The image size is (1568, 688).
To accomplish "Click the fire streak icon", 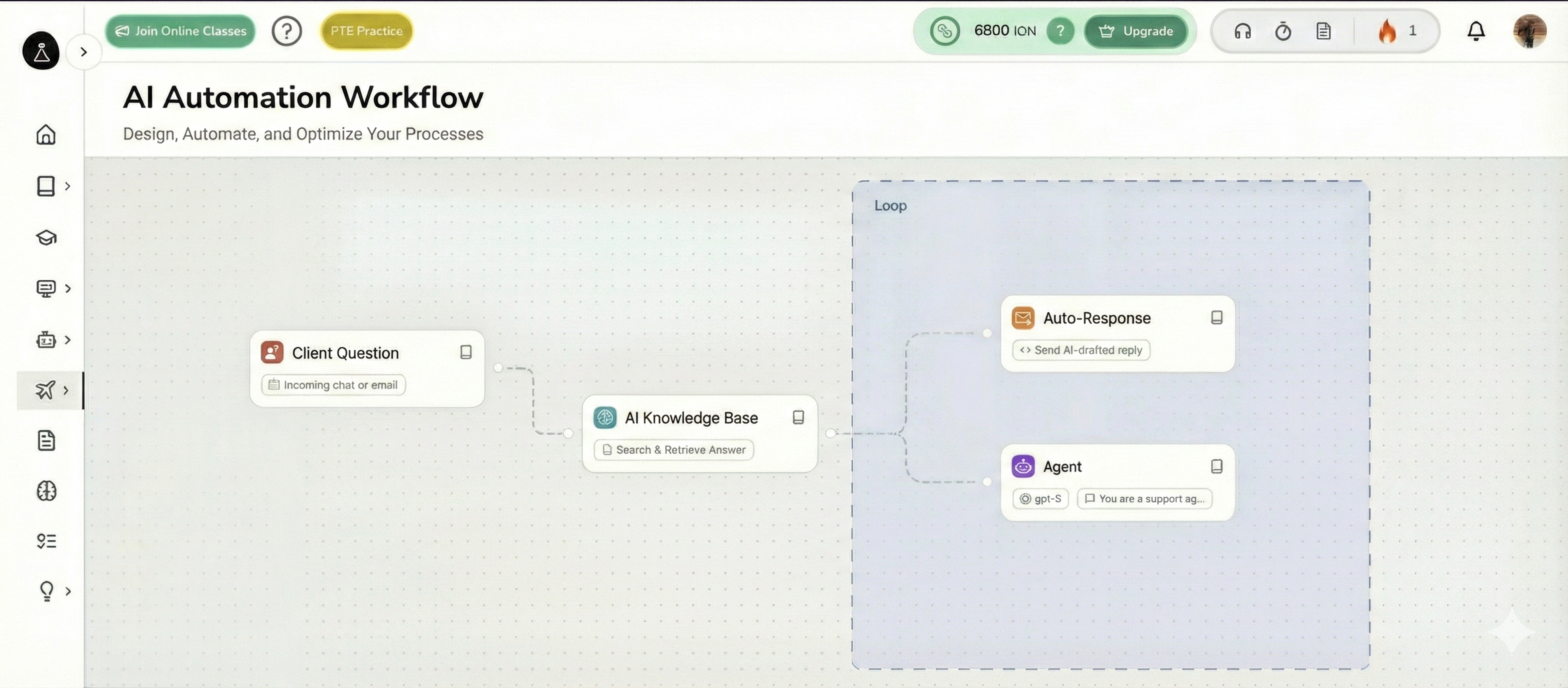I will (x=1387, y=31).
